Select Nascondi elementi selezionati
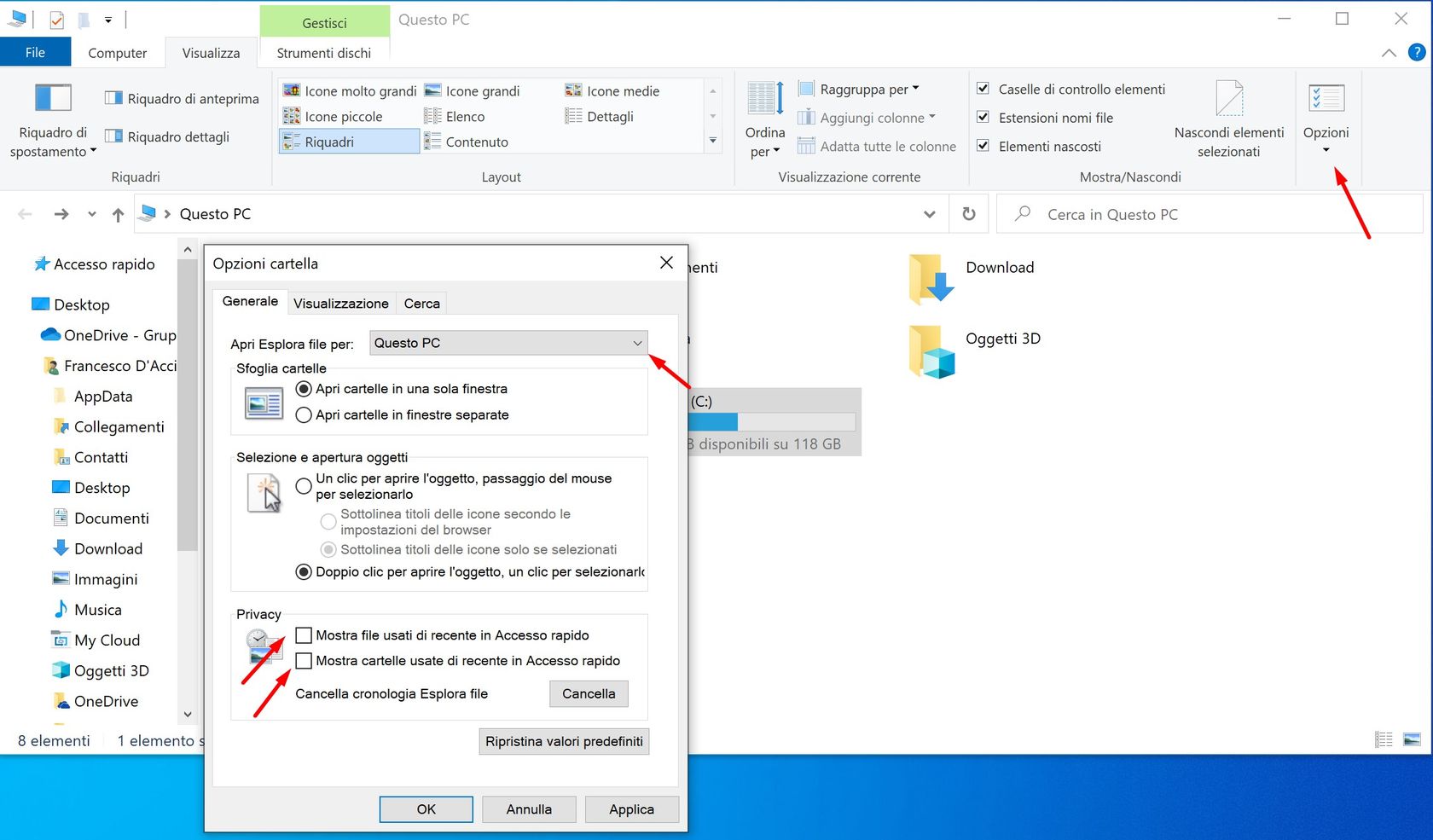This screenshot has height=840, width=1433. coord(1229,119)
